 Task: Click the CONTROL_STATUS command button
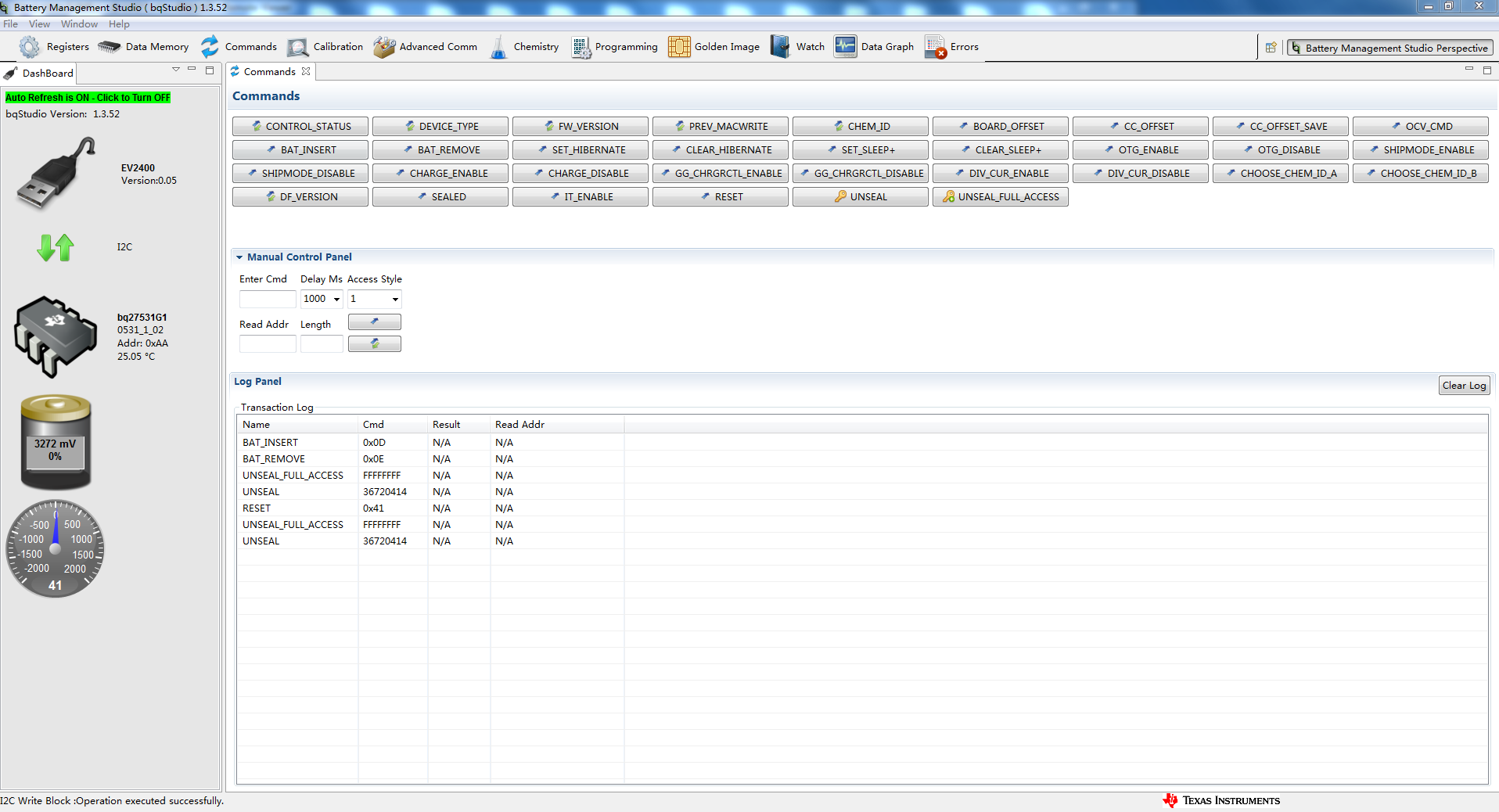coord(300,127)
